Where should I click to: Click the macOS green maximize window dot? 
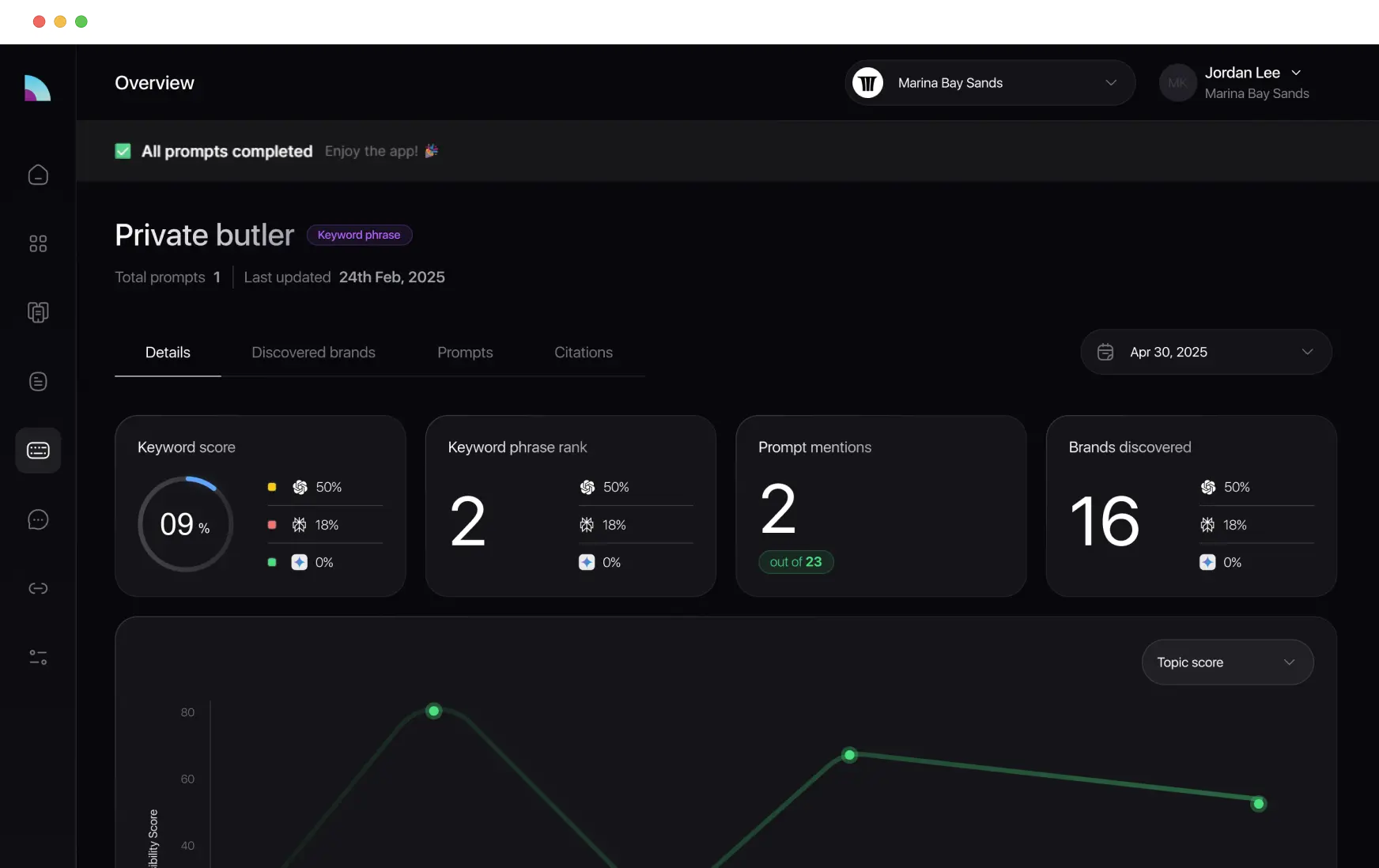pos(81,21)
